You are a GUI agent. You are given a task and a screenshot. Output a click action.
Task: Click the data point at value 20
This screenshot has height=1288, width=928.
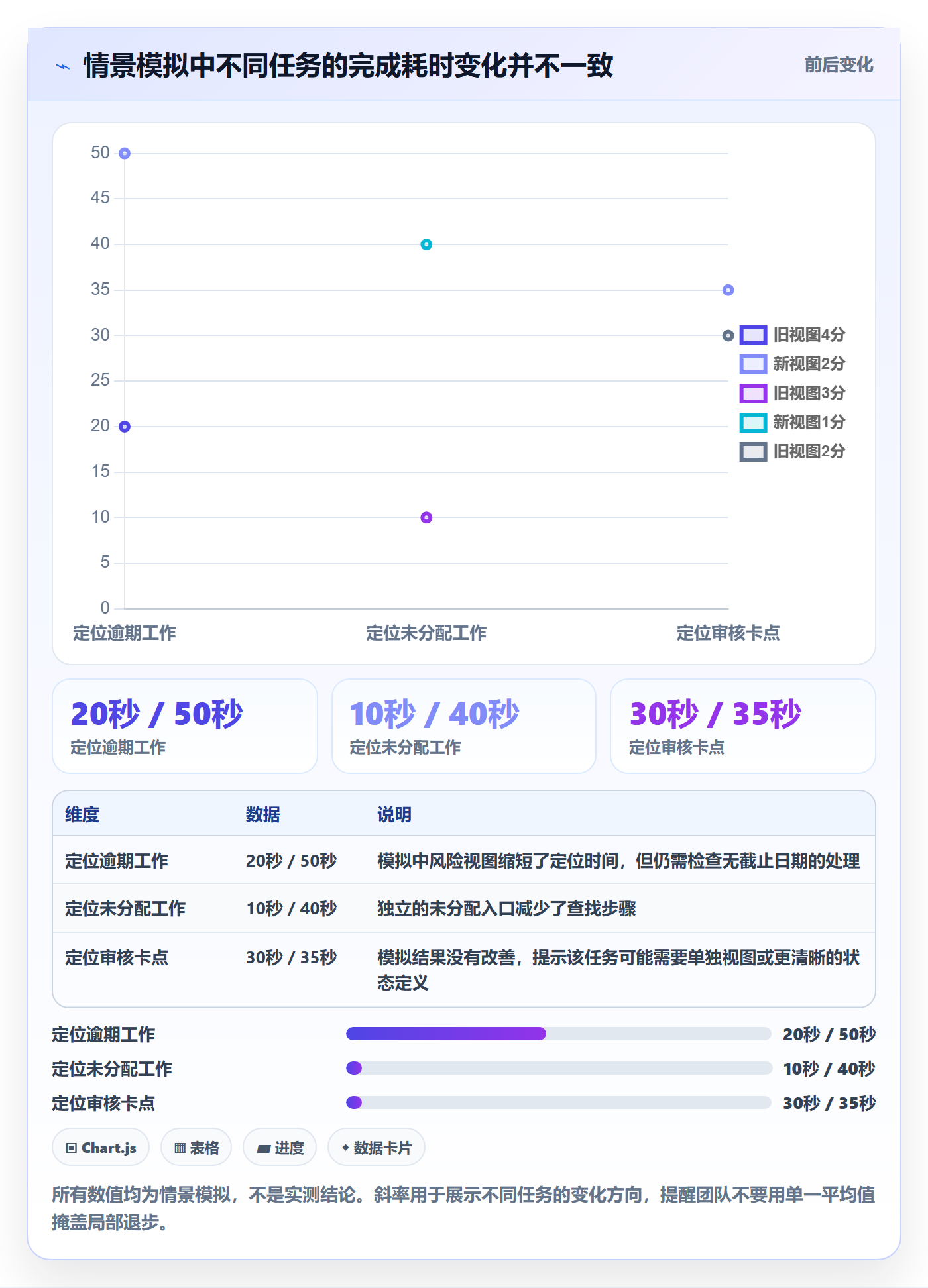pos(125,427)
